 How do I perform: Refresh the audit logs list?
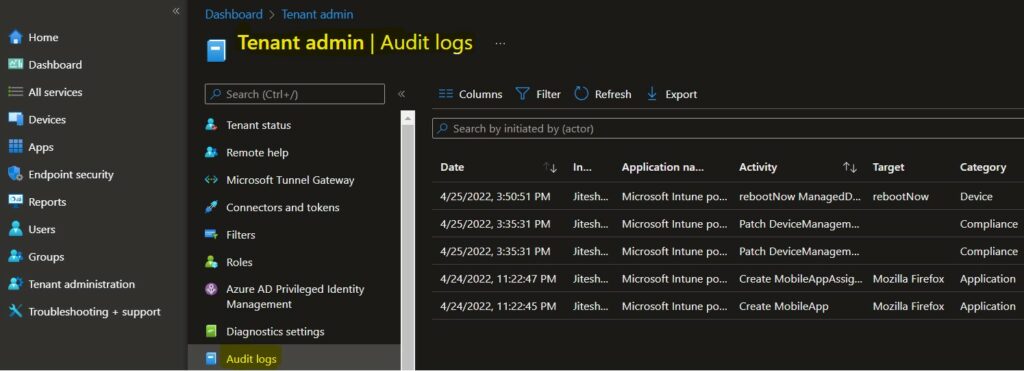pyautogui.click(x=603, y=94)
